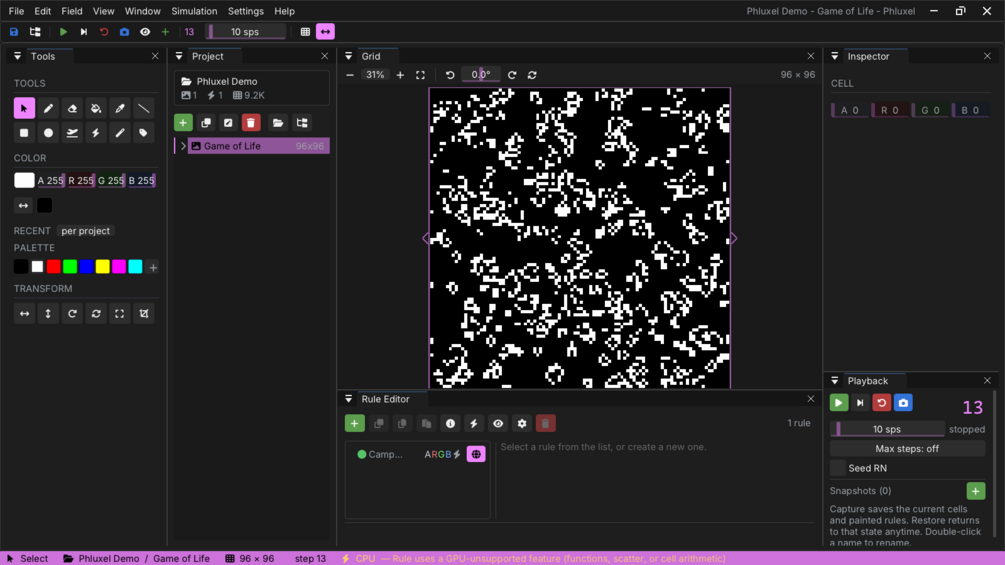1005x565 pixels.
Task: Fit grid to view icon in Grid toolbar
Action: point(420,75)
